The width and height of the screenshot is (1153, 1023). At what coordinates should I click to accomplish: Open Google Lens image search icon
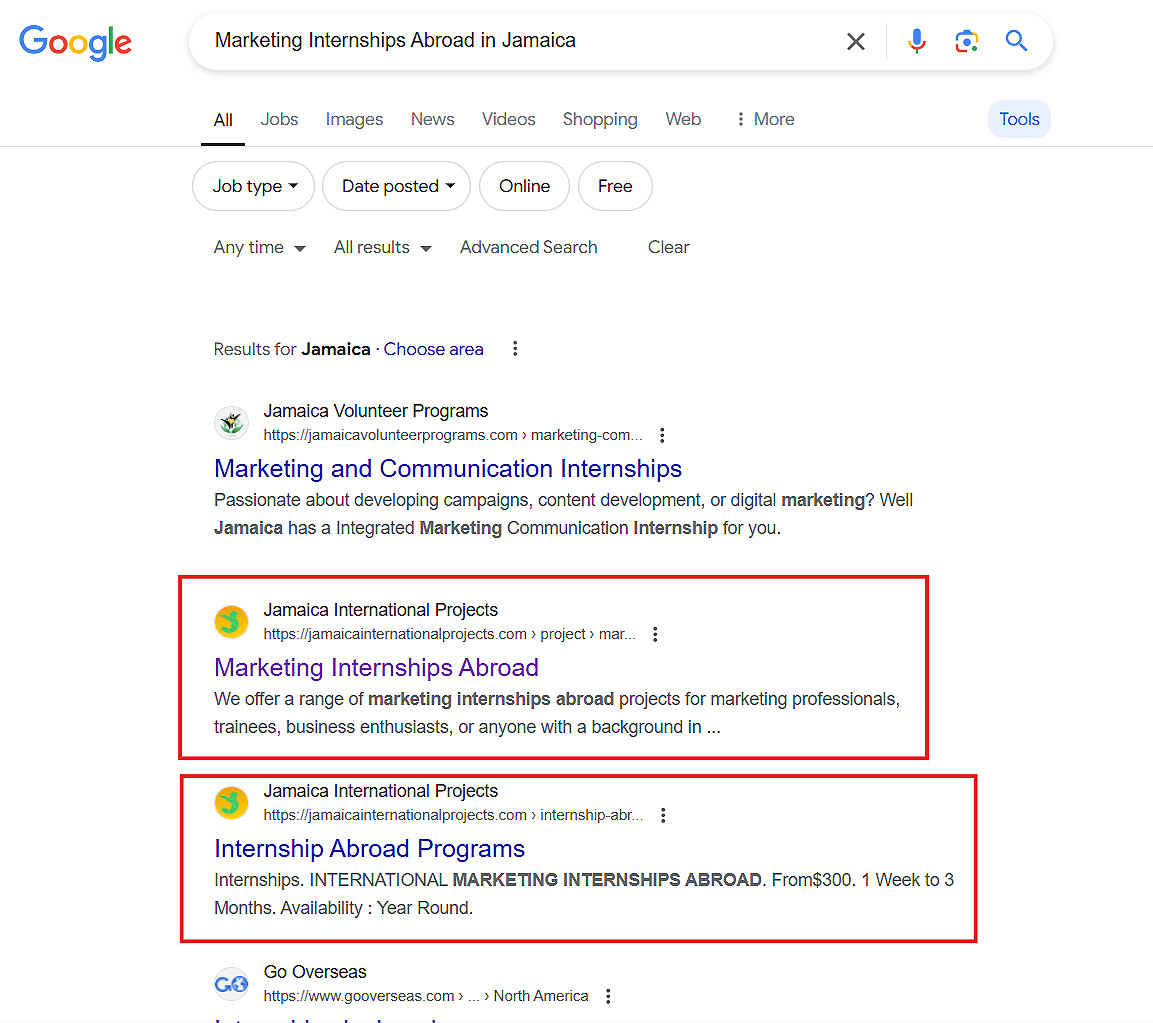(966, 41)
